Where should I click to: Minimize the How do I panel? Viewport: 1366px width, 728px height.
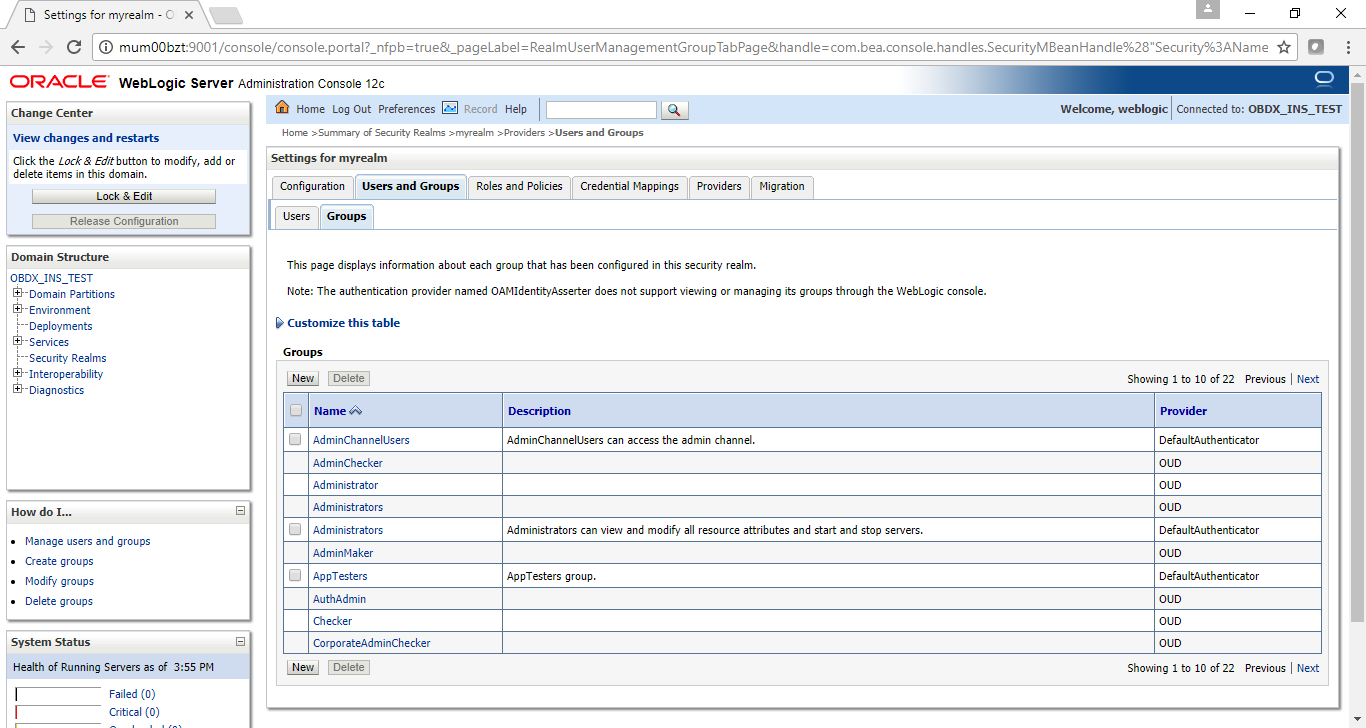240,511
